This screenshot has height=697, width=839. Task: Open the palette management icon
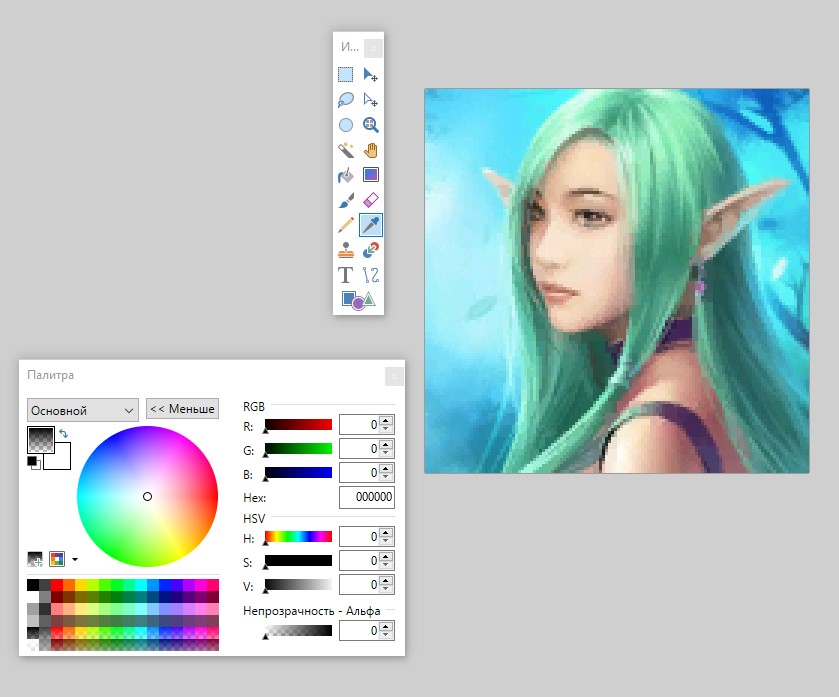57,559
